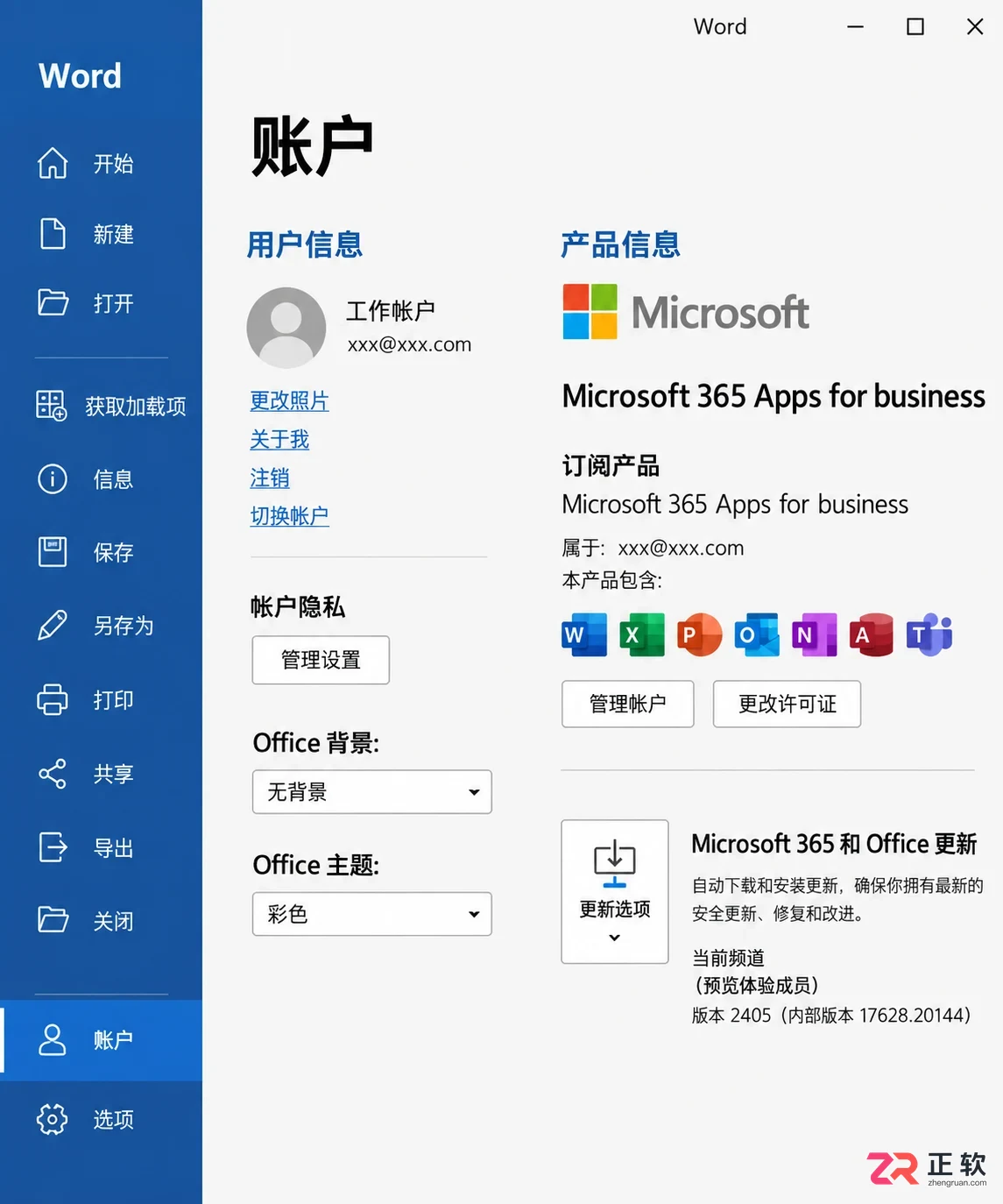Click the Info circle icon (信息)
Image resolution: width=1003 pixels, height=1204 pixels.
(53, 478)
